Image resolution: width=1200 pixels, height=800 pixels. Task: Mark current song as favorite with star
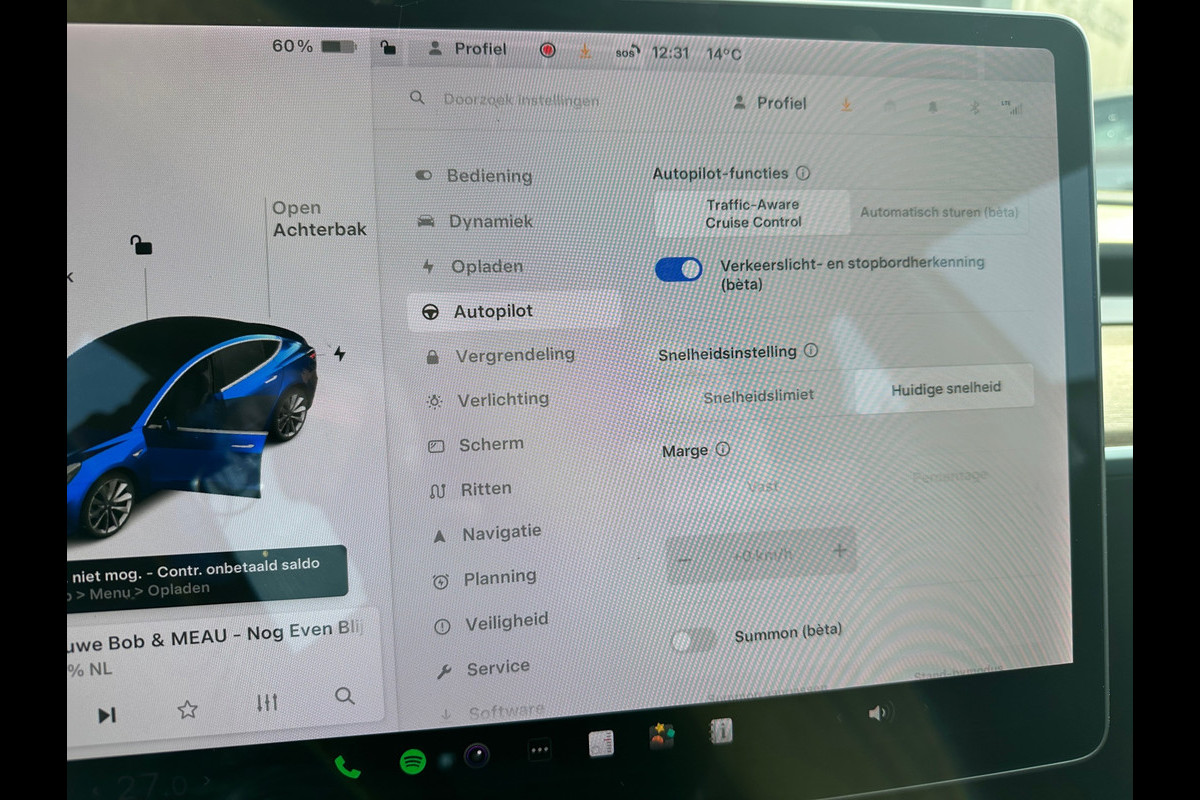(187, 709)
